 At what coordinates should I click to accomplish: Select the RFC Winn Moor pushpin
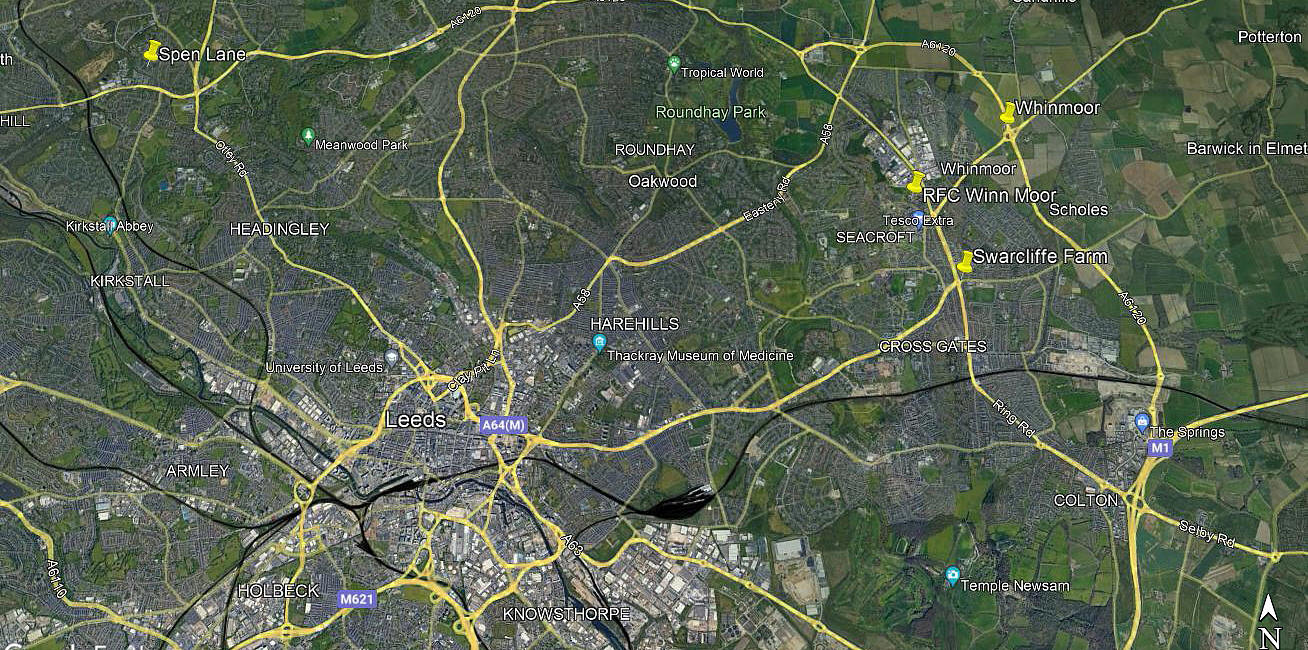pos(916,182)
